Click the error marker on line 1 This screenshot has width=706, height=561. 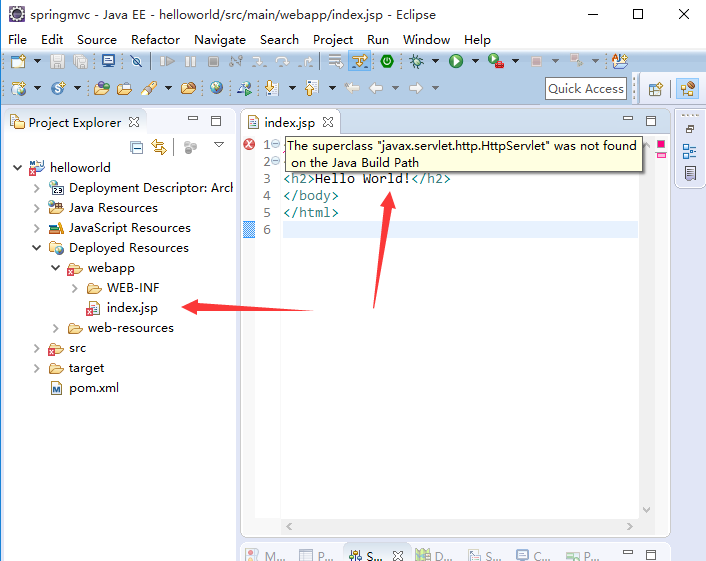(249, 145)
